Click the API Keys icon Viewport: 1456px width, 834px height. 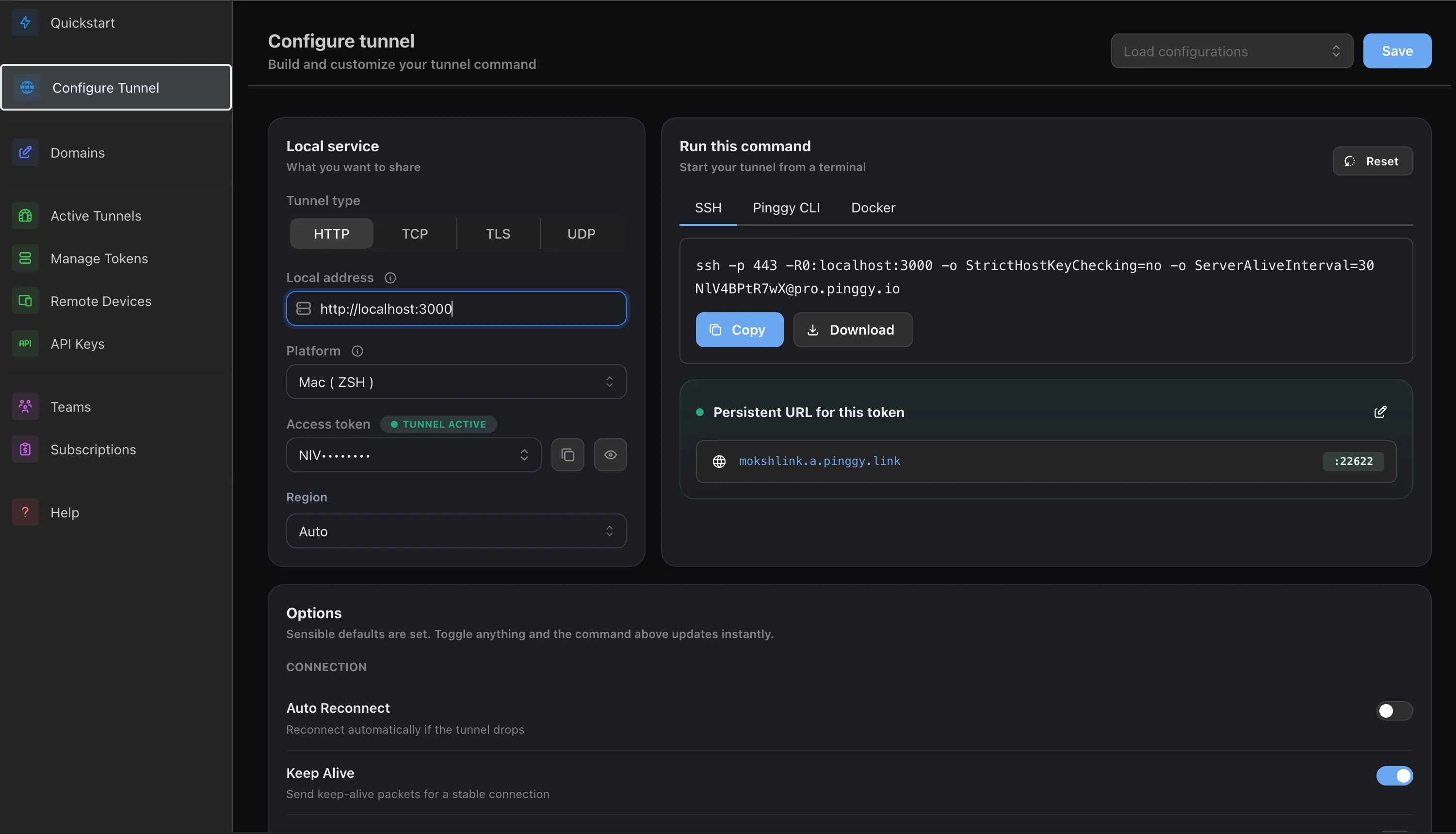pos(25,344)
